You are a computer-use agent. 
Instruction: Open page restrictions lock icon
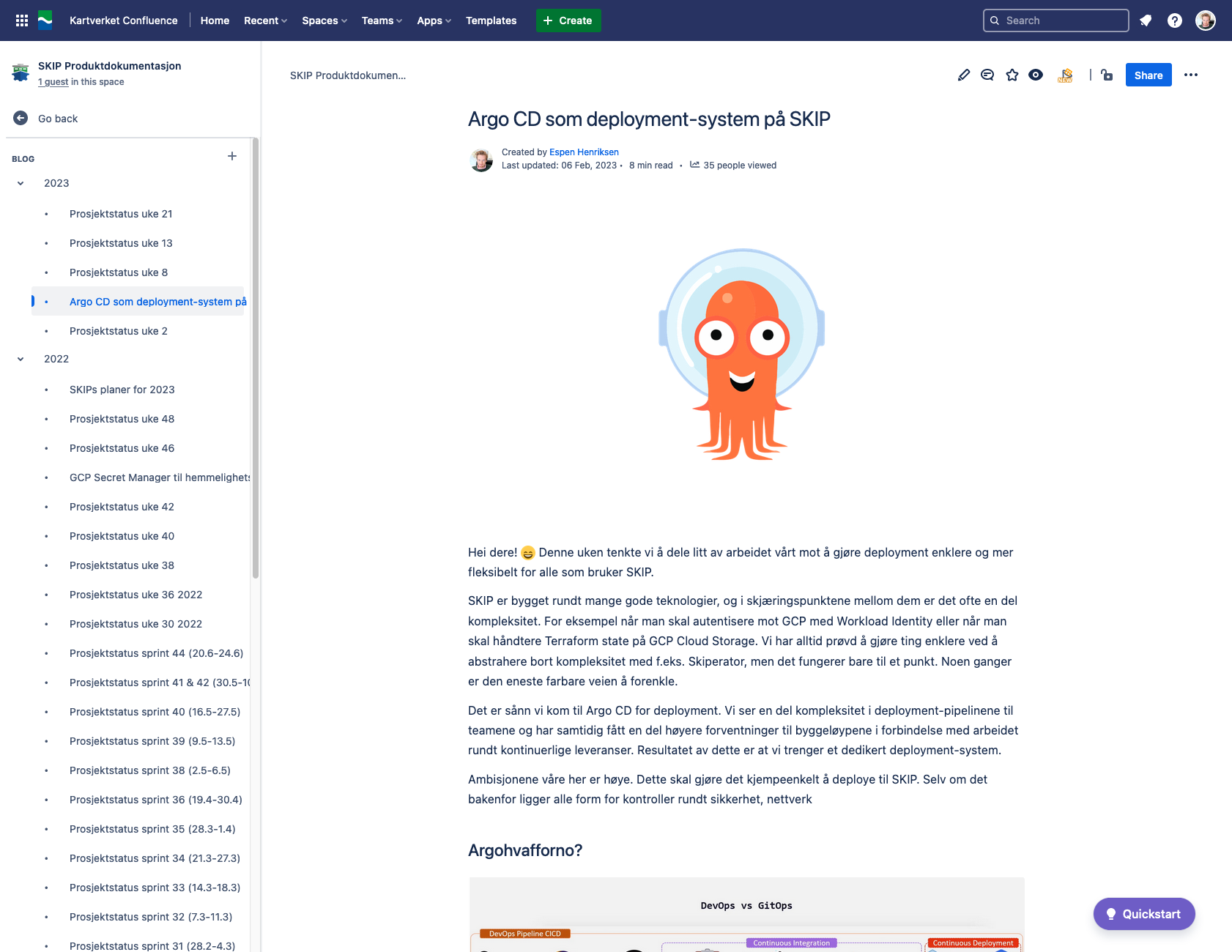pos(1107,75)
